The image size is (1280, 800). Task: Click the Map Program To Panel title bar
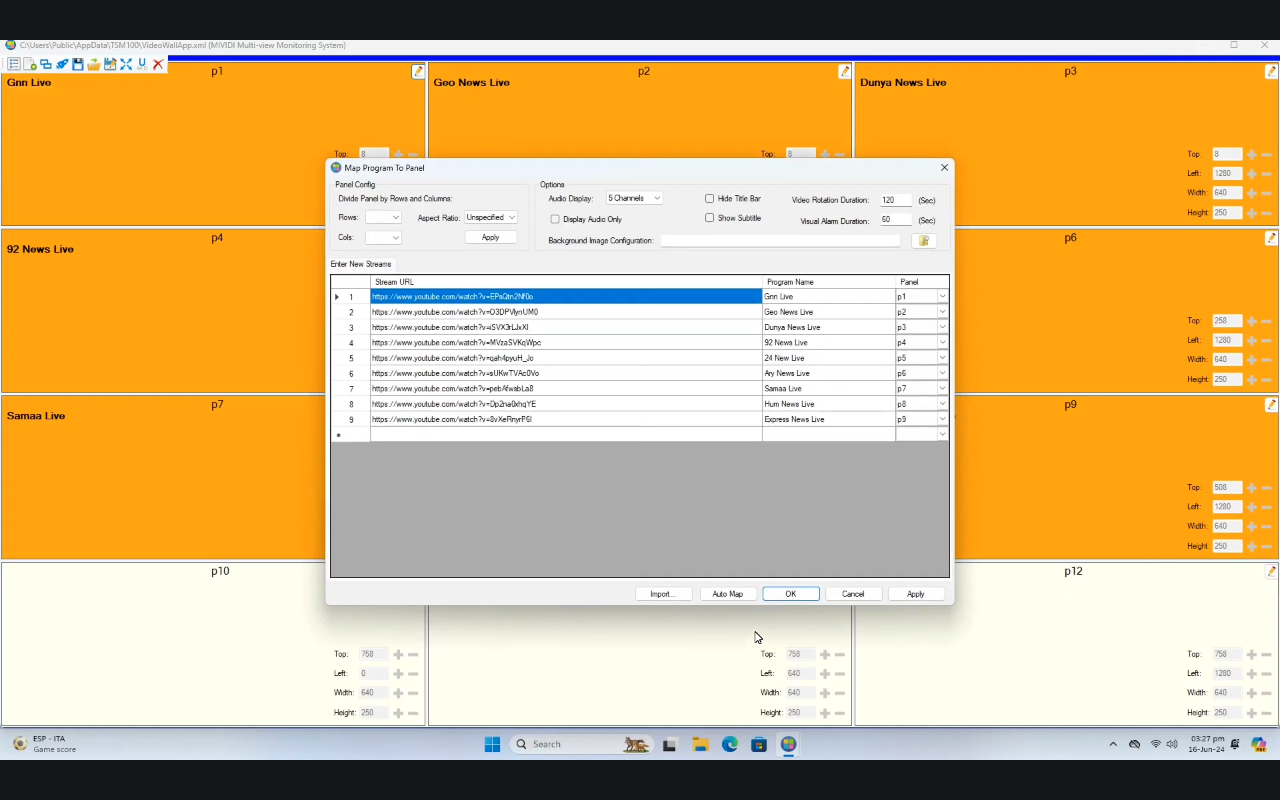coord(600,167)
